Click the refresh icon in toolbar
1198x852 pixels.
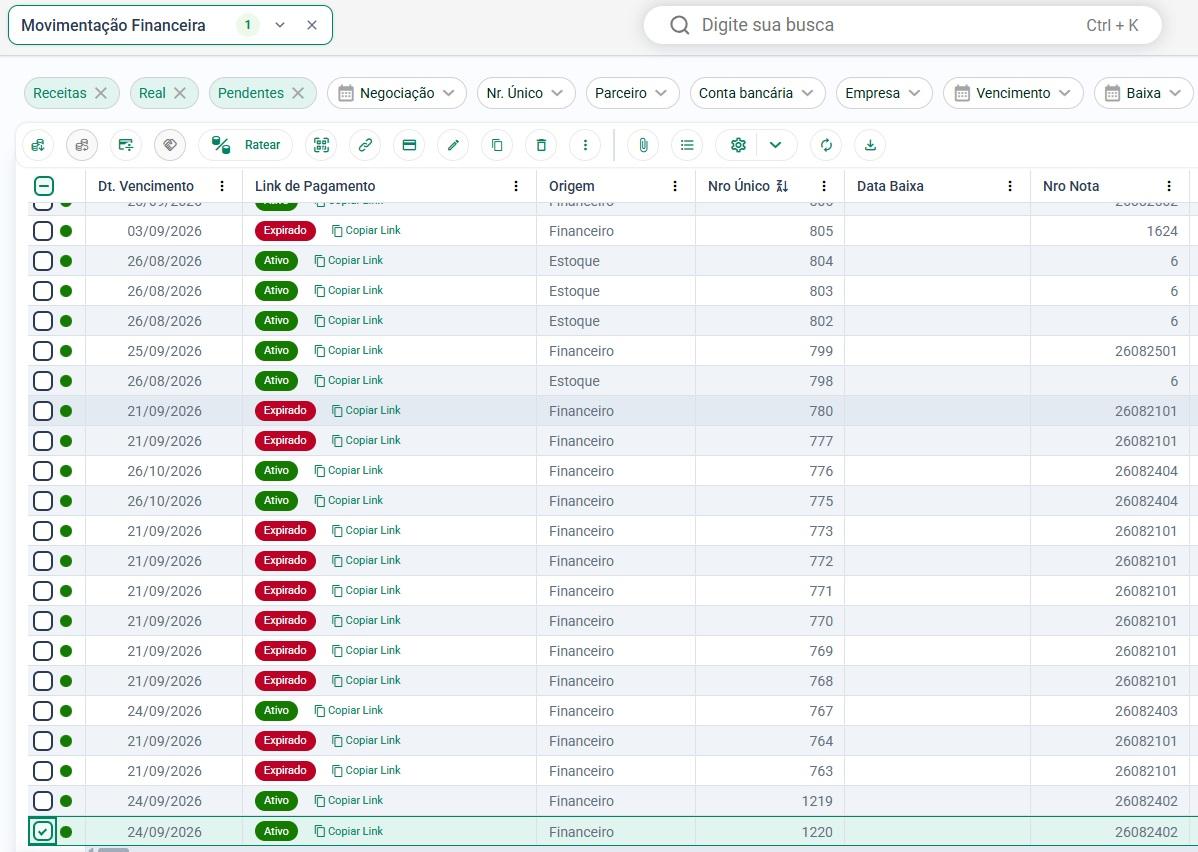(x=826, y=145)
